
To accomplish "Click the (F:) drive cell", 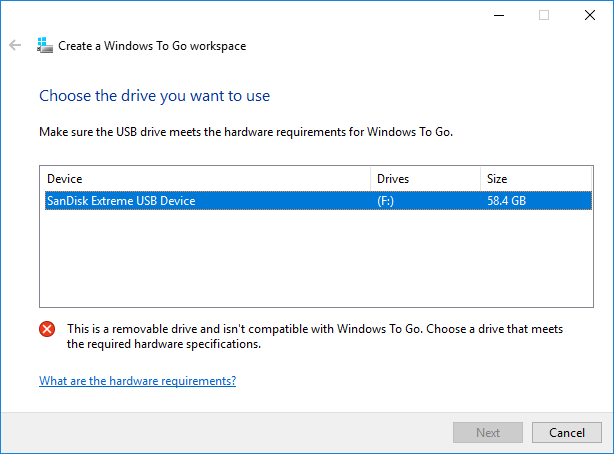I will (x=385, y=201).
